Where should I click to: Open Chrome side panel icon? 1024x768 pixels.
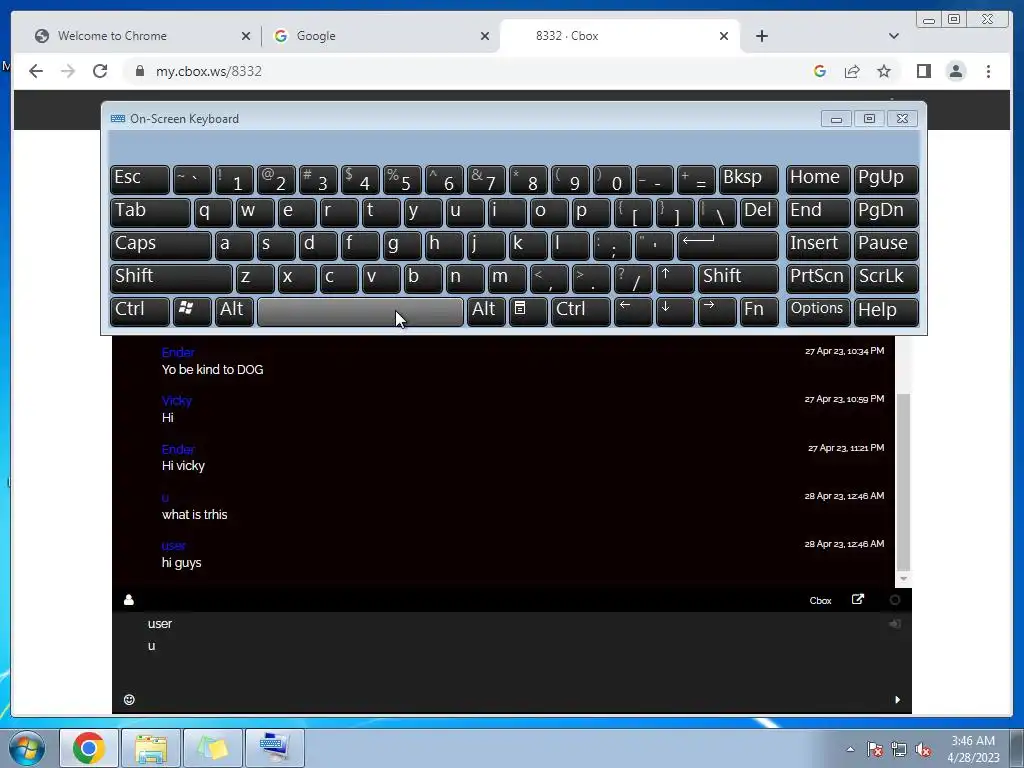click(x=923, y=71)
